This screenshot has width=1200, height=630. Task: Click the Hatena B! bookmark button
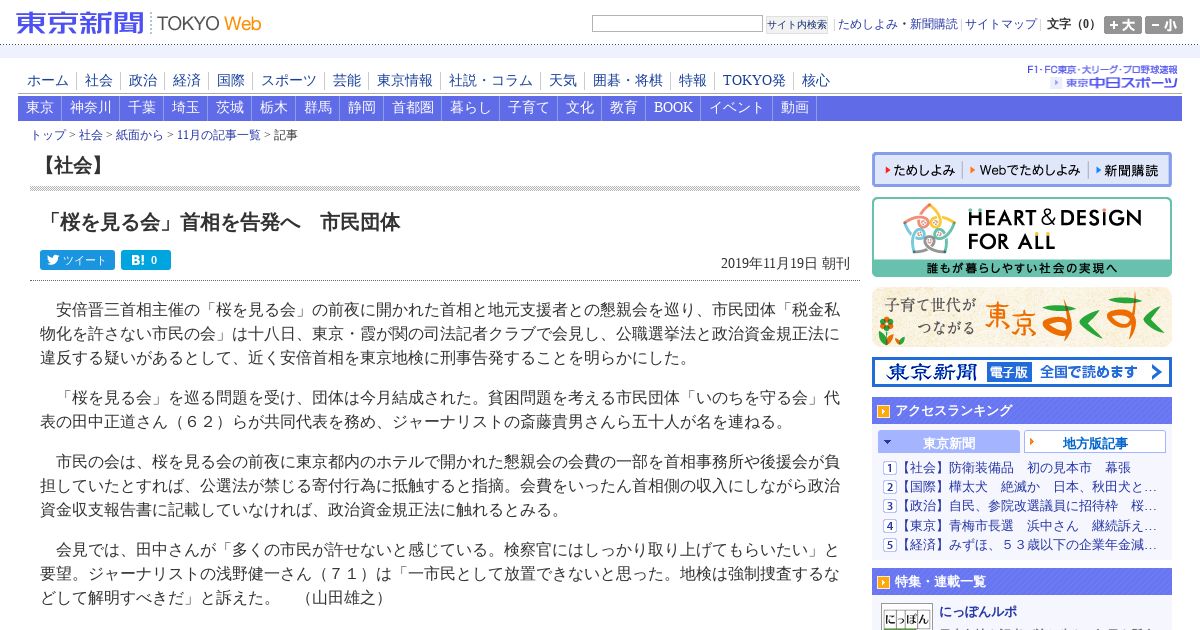pos(146,260)
